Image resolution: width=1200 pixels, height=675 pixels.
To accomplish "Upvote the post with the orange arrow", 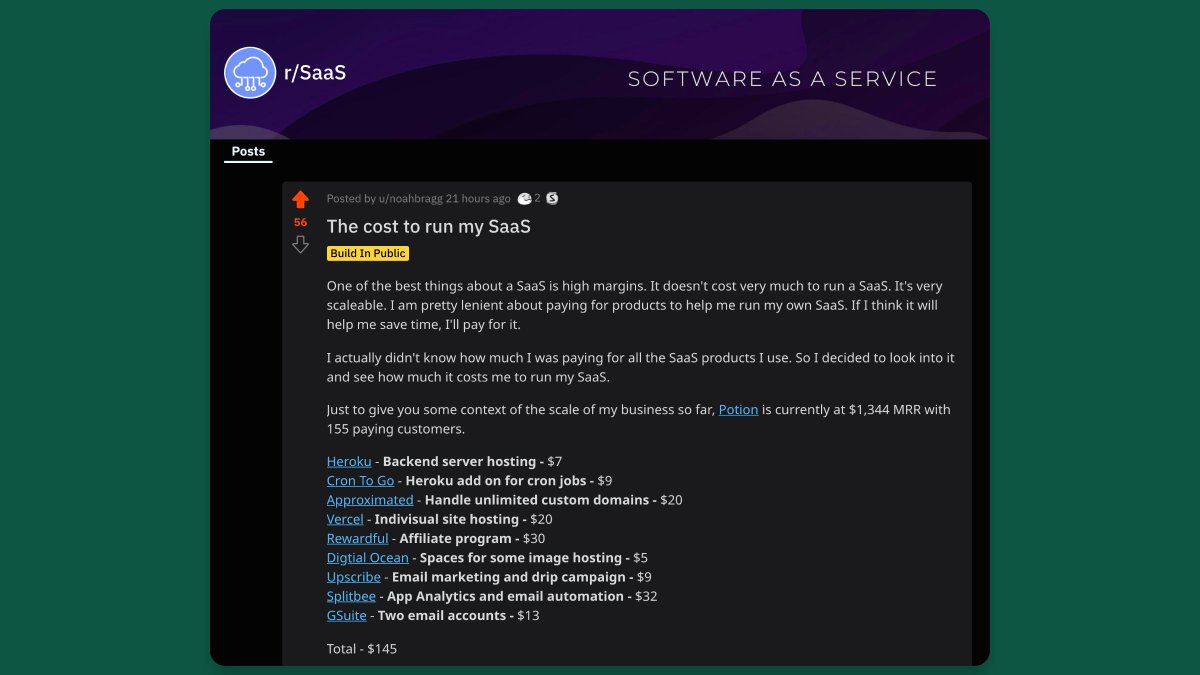I will click(x=300, y=200).
